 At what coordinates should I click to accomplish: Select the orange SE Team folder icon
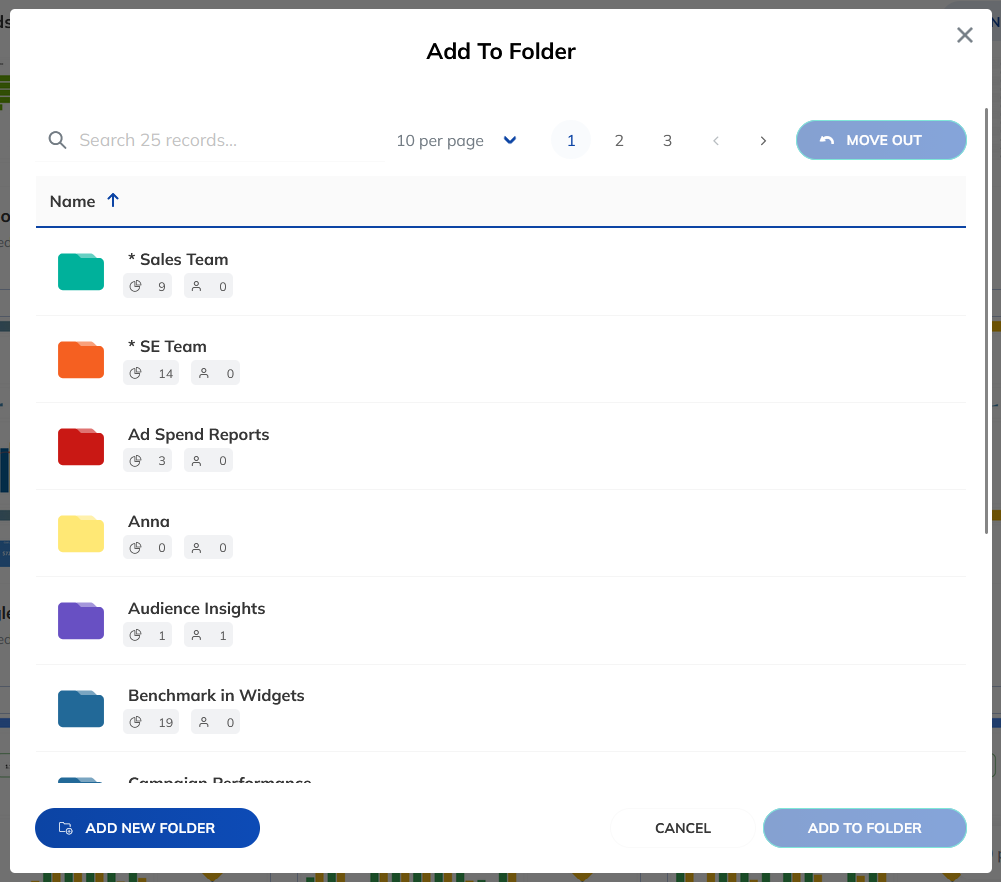(x=81, y=359)
